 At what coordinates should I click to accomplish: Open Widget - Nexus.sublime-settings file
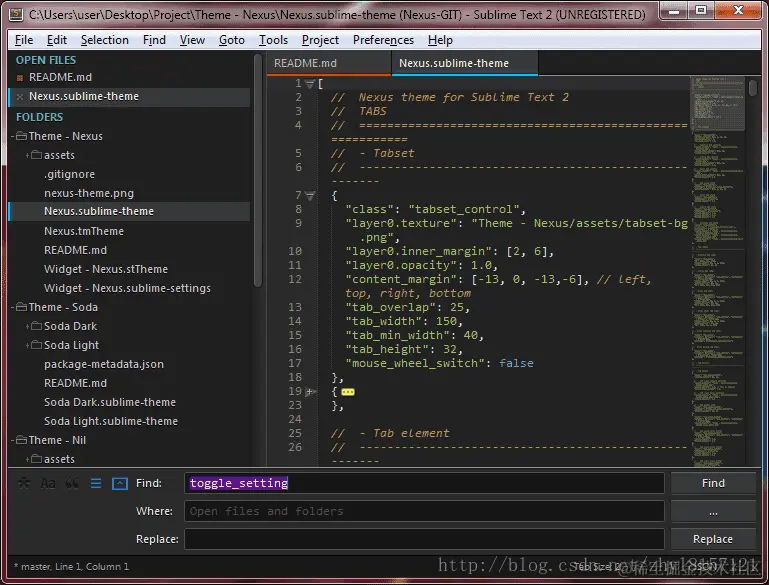128,288
